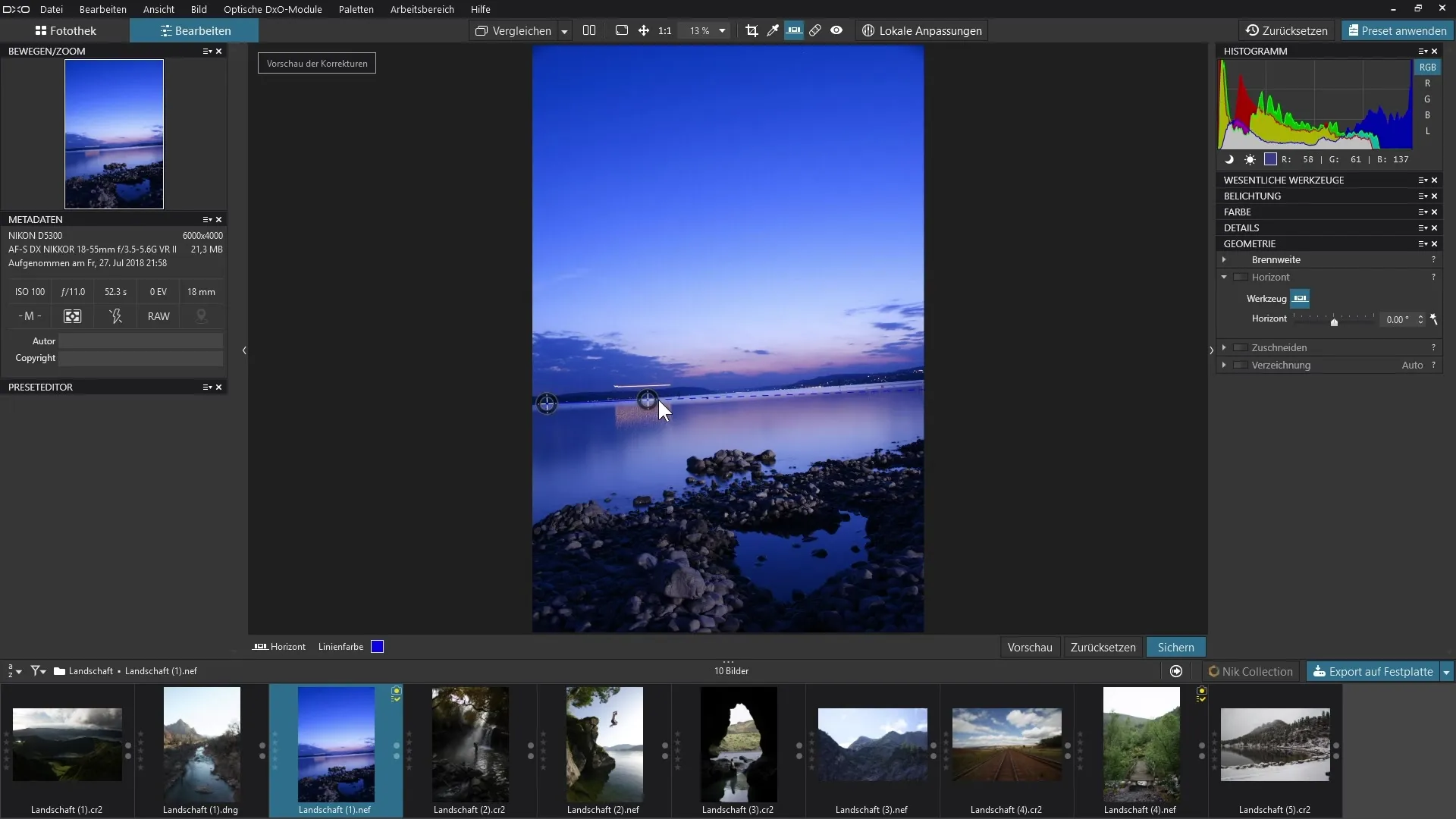Switch to the Fotothek tab
The image size is (1456, 819).
65,31
